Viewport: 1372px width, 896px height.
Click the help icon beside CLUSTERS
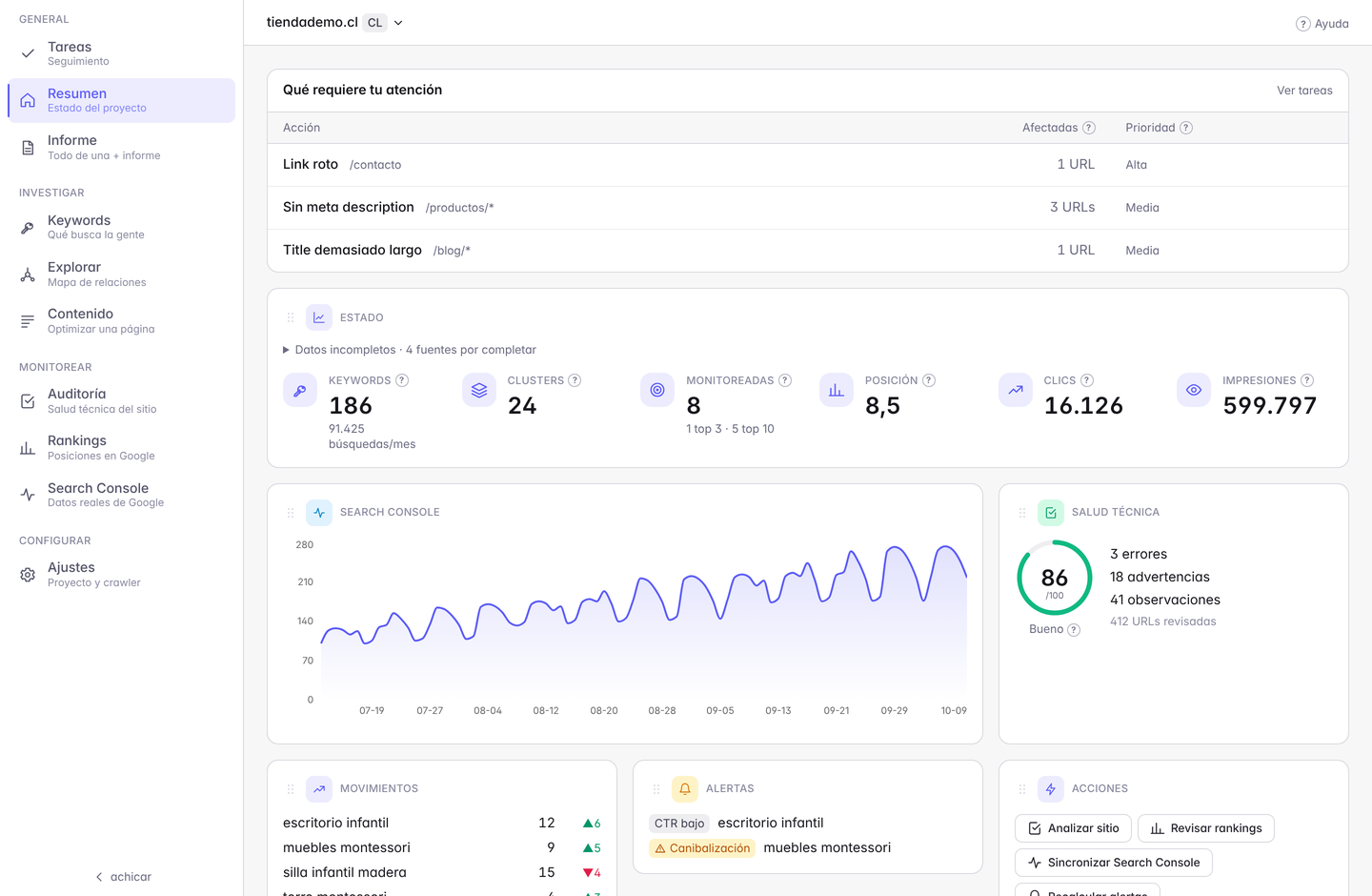pos(575,380)
